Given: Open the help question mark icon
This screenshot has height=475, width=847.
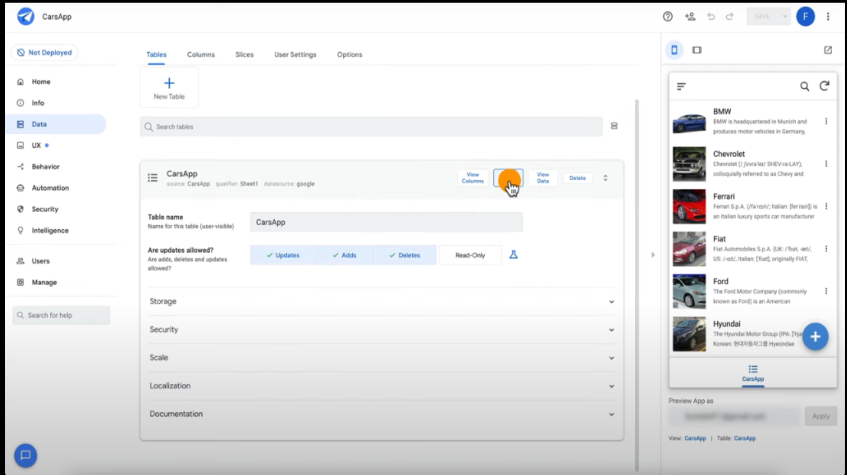Looking at the screenshot, I should tap(668, 17).
